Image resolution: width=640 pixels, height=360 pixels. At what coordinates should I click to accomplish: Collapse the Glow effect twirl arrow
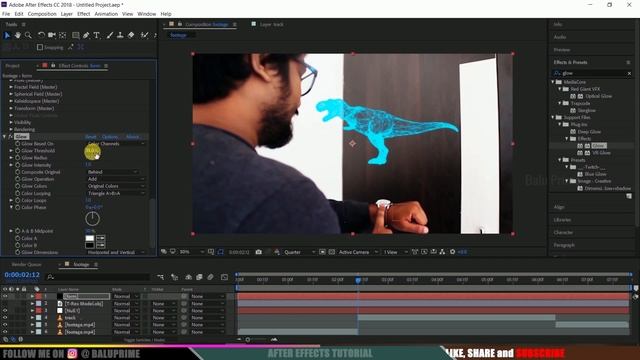(x=4, y=137)
